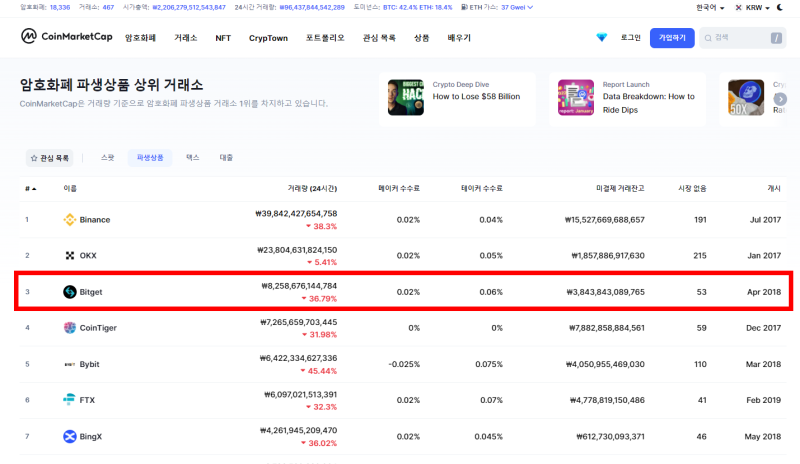Open the KRW currency dropdown
Viewport: 800px width, 464px height.
point(752,7)
